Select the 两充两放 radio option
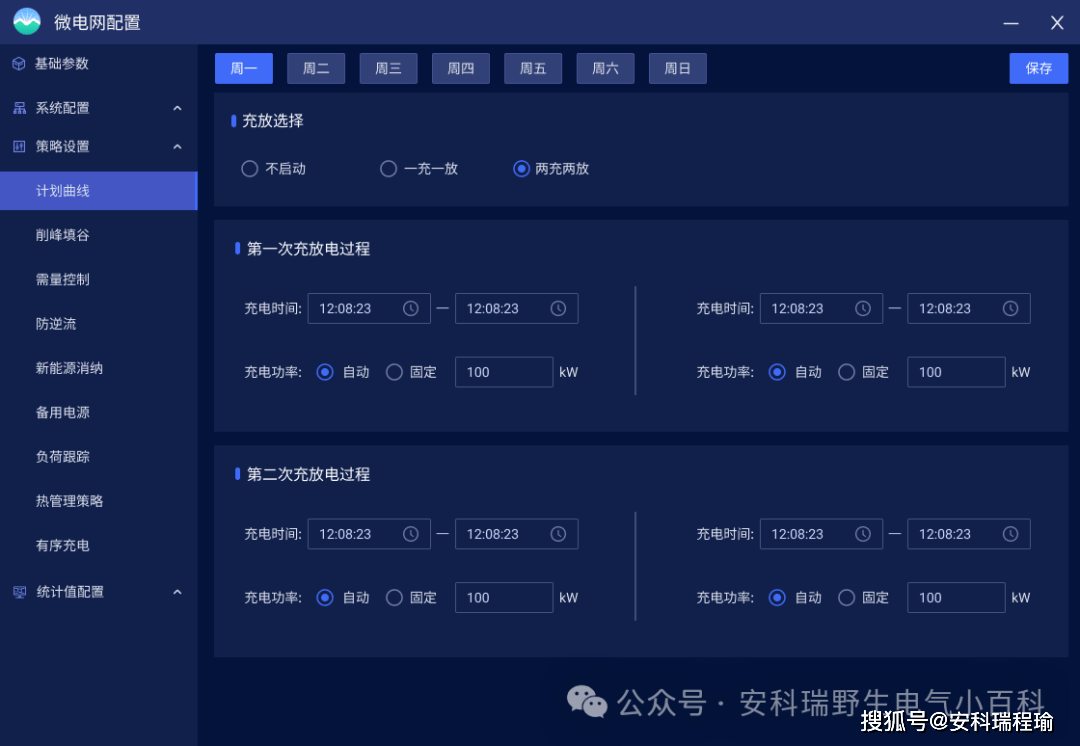The height and width of the screenshot is (746, 1080). [521, 169]
